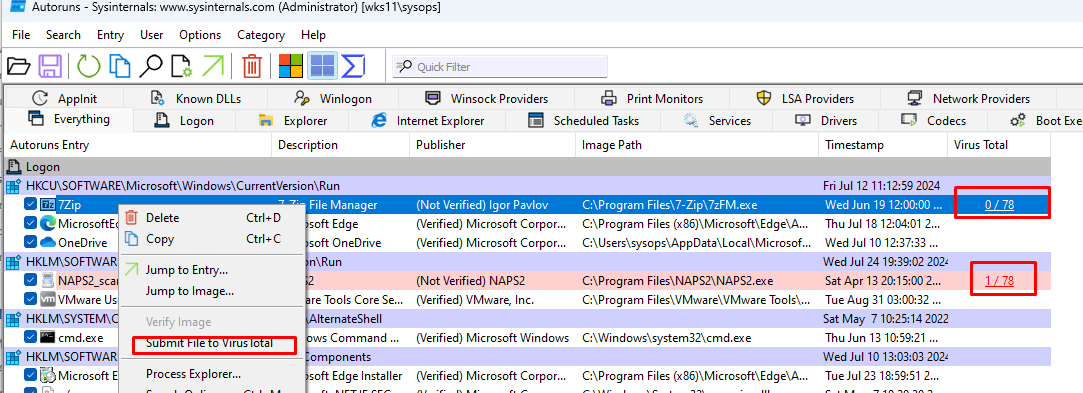Sort by the Virus Total column header
This screenshot has height=393, width=1083.
tap(999, 145)
